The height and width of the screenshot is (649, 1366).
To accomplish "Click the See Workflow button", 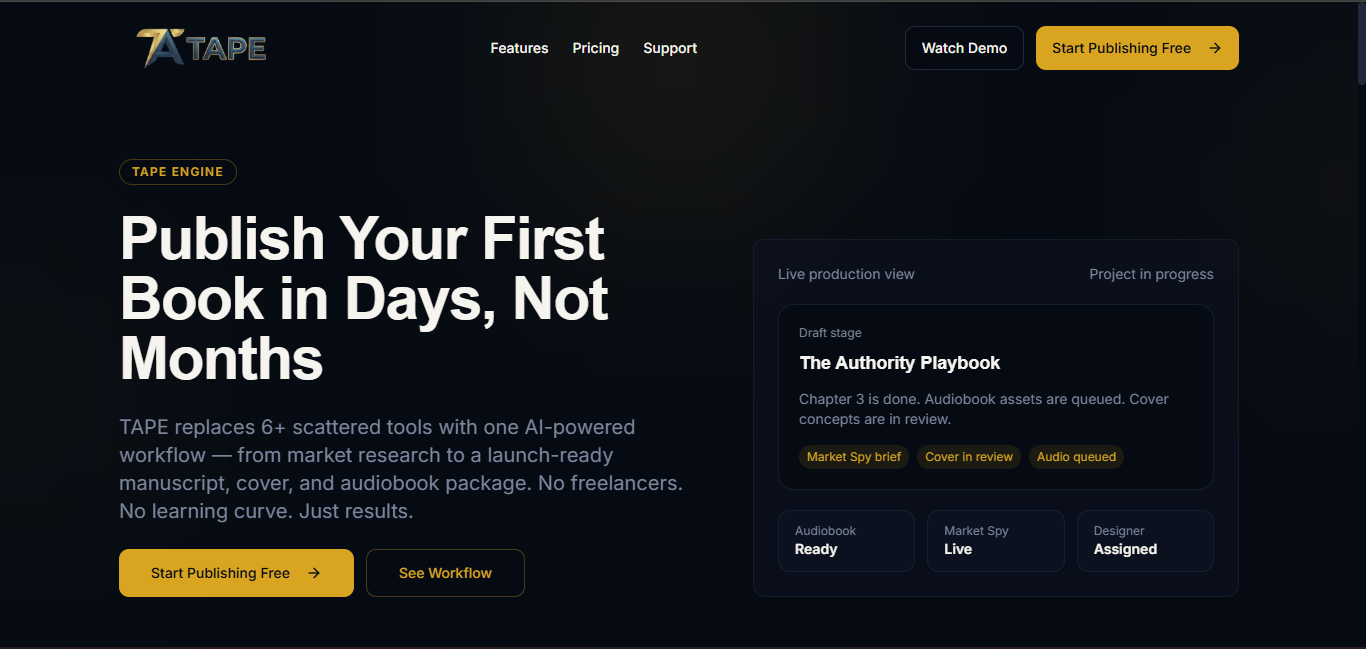I will click(445, 573).
